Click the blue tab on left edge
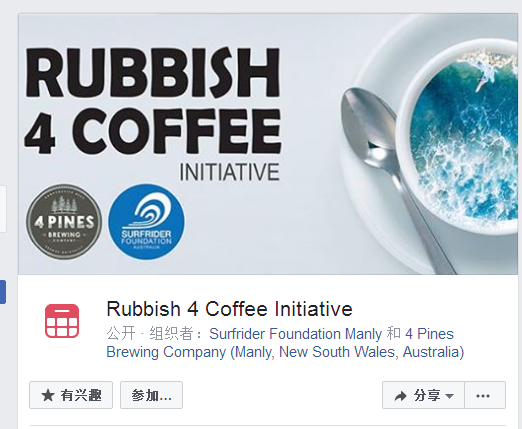Image resolution: width=522 pixels, height=429 pixels. click(x=3, y=292)
